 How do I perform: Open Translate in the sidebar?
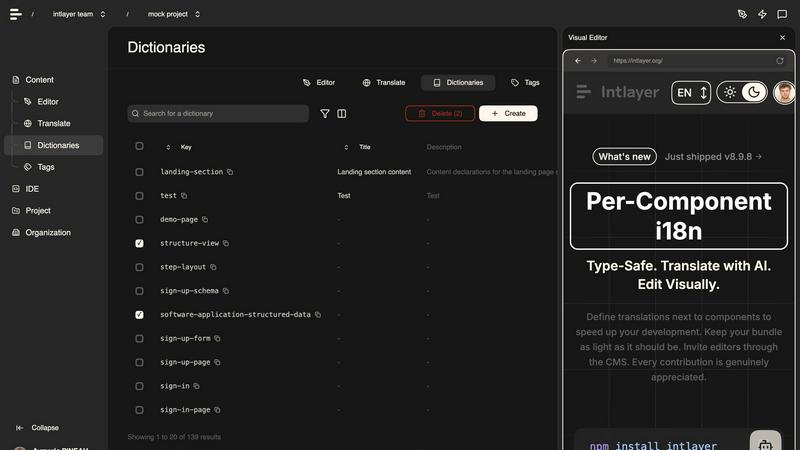(x=54, y=123)
